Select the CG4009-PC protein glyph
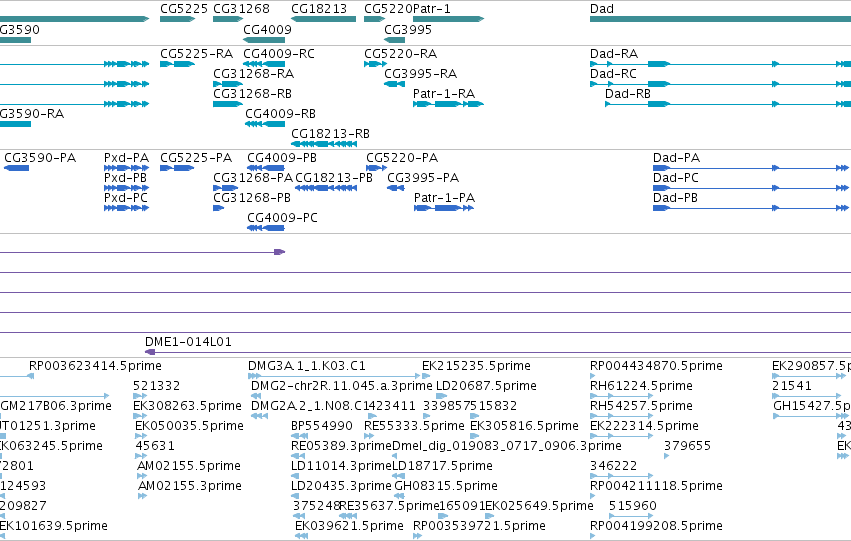The image size is (851, 541). coord(266,228)
